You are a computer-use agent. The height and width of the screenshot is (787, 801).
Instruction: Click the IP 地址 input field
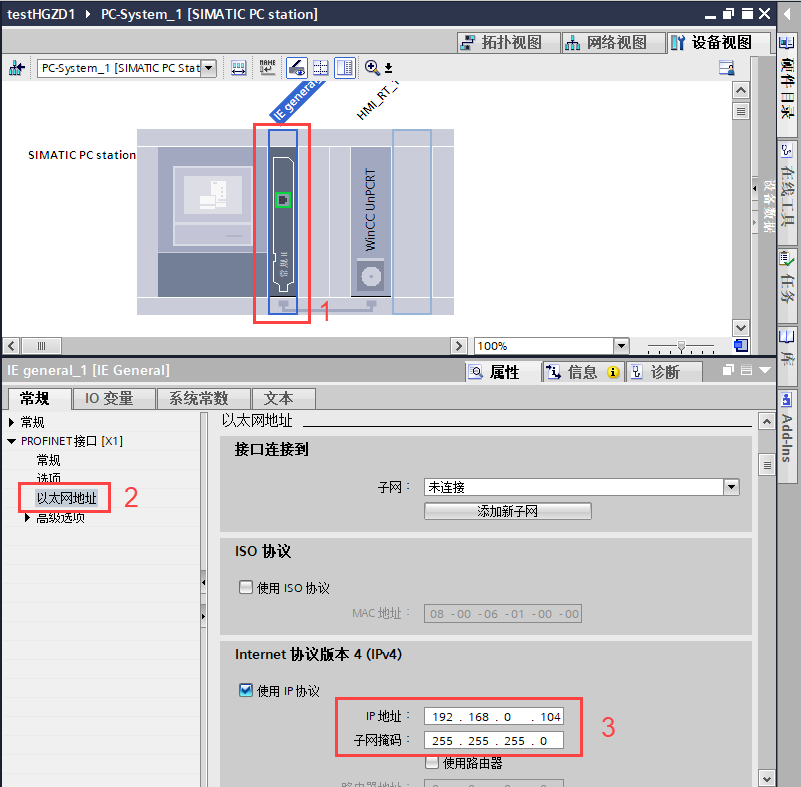(494, 716)
